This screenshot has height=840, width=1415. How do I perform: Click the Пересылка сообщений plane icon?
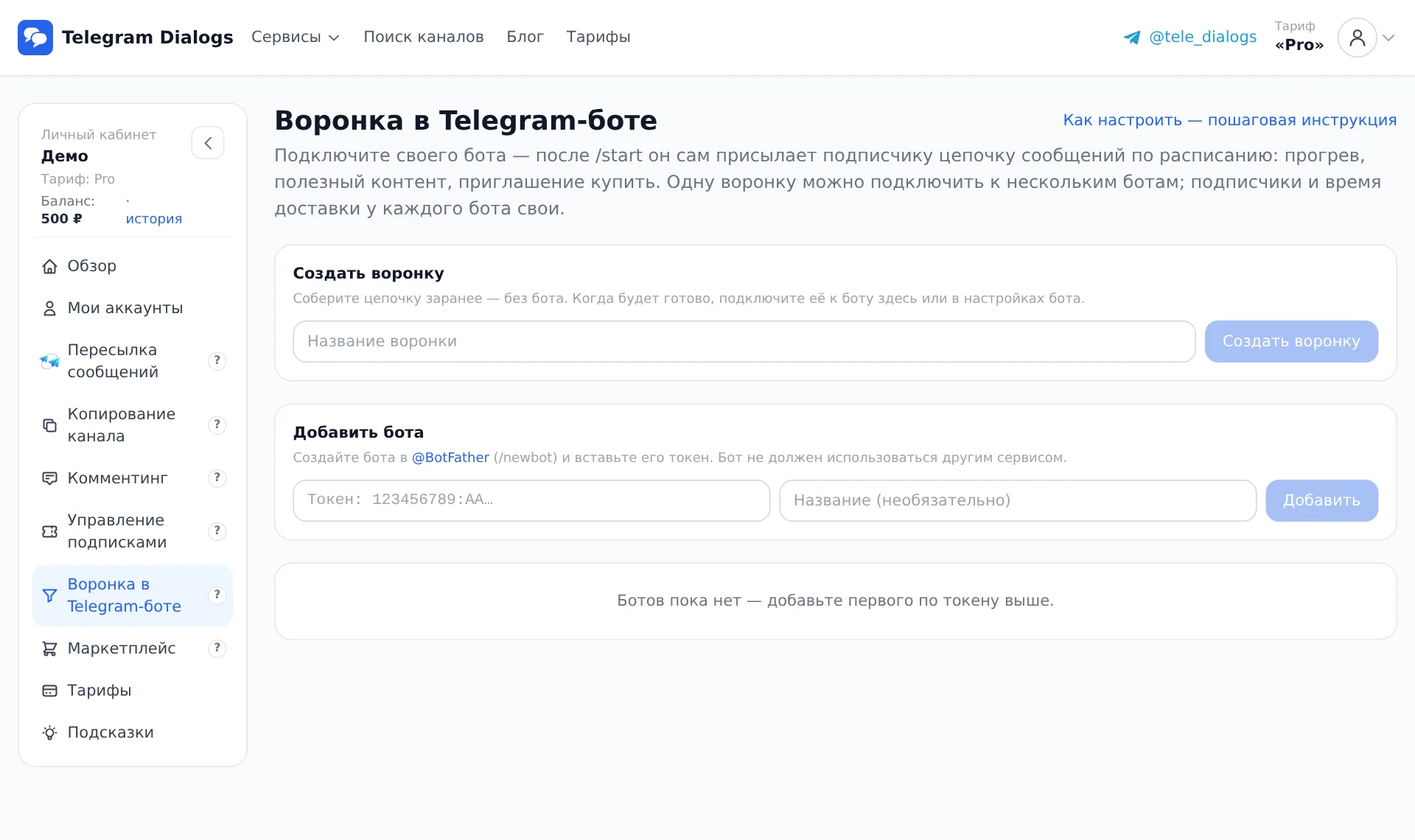tap(49, 361)
